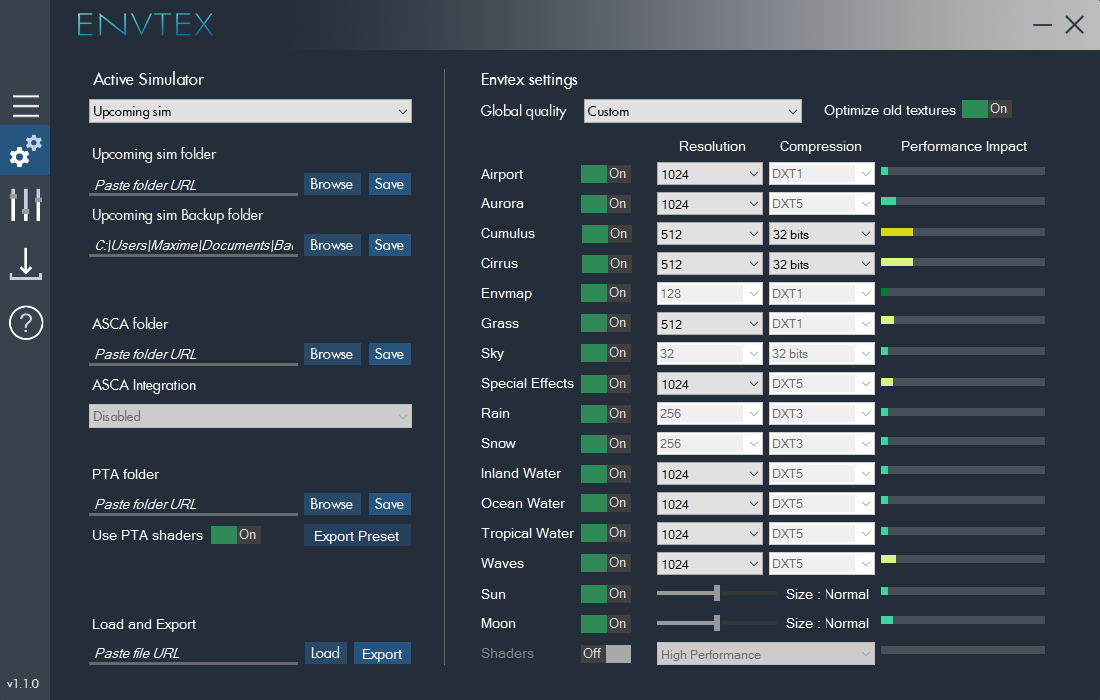
Task: Open the Active Simulator dropdown
Action: pos(250,111)
